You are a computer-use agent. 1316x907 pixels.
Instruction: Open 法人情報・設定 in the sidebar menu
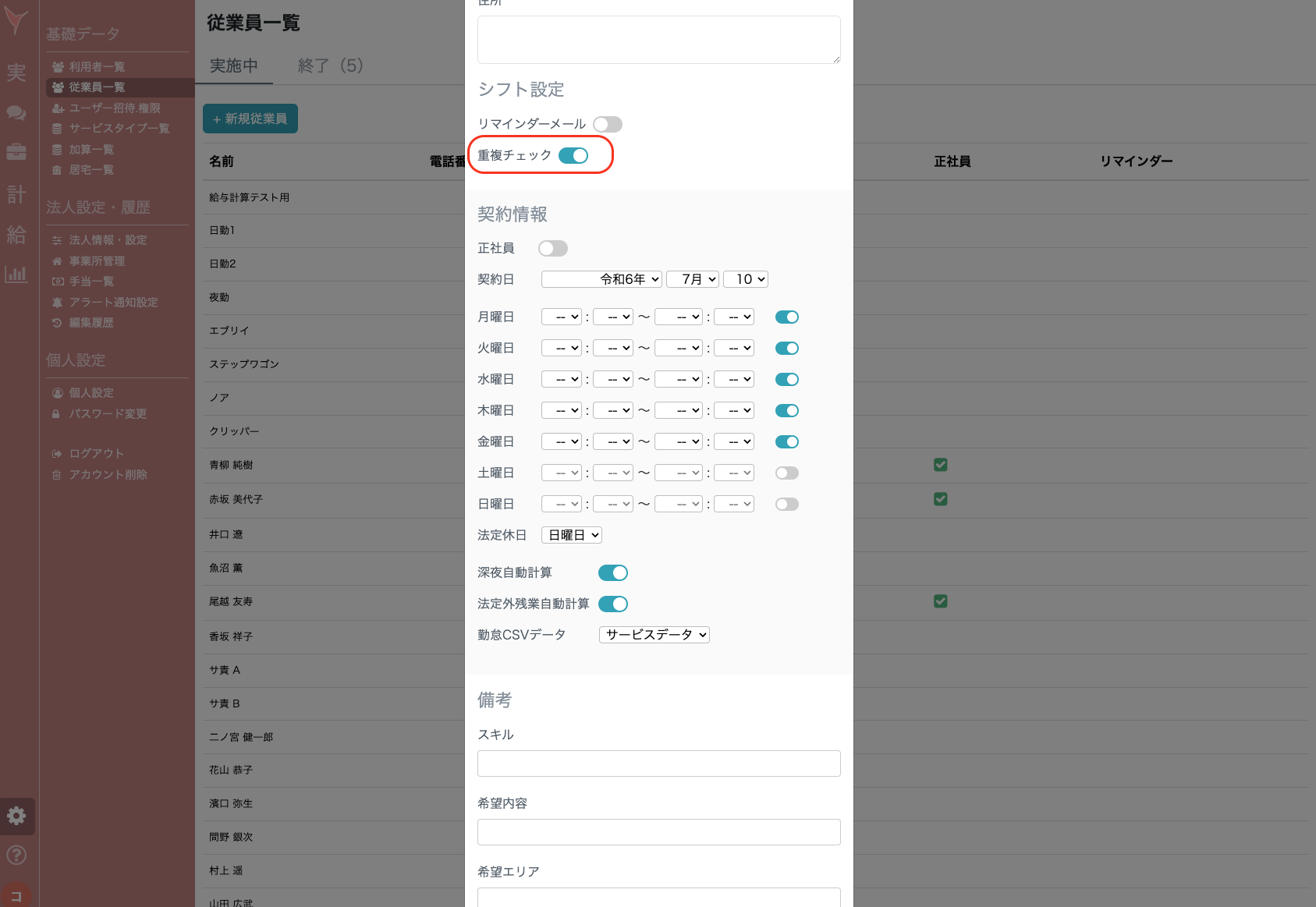click(x=108, y=240)
